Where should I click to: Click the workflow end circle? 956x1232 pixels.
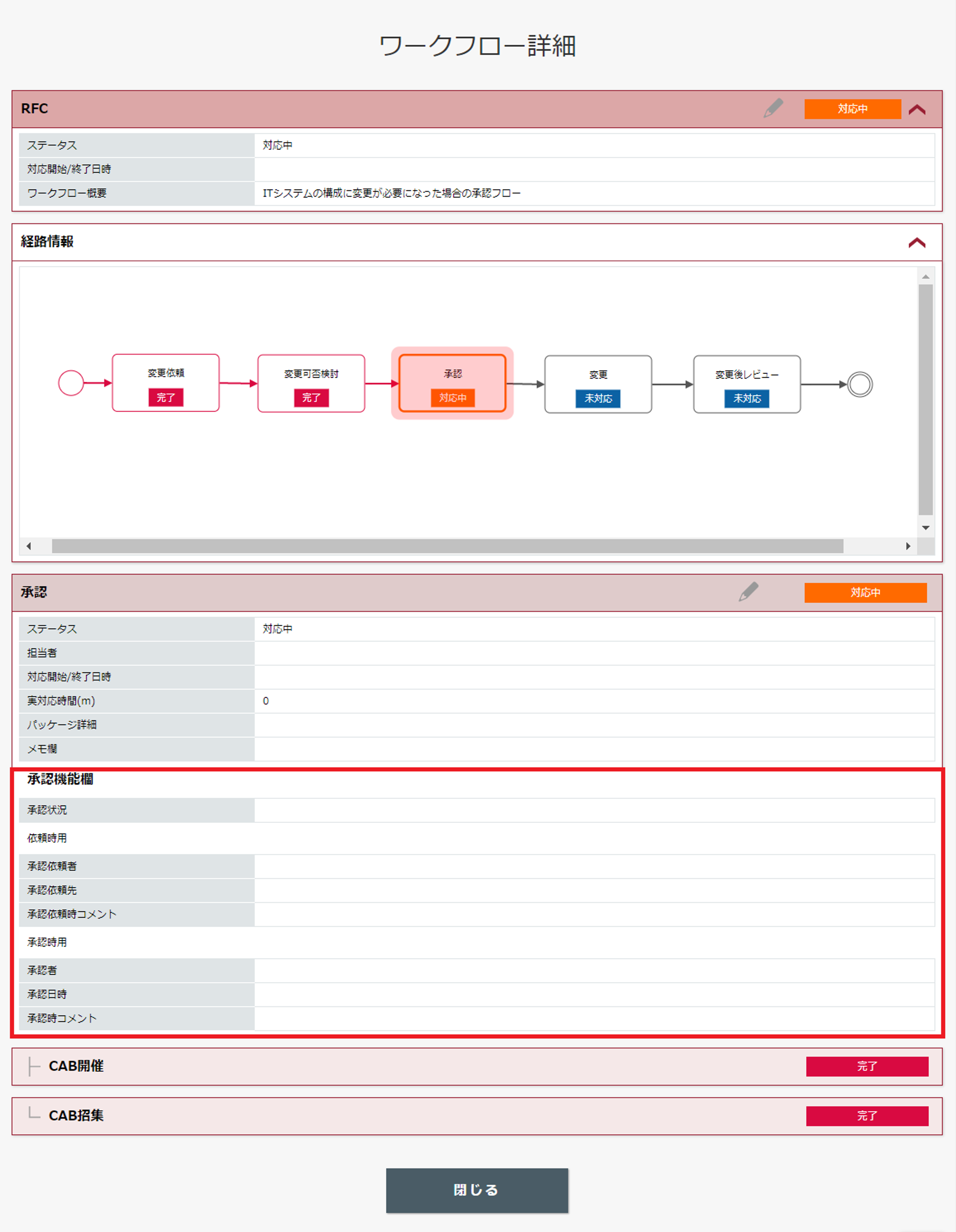(860, 385)
